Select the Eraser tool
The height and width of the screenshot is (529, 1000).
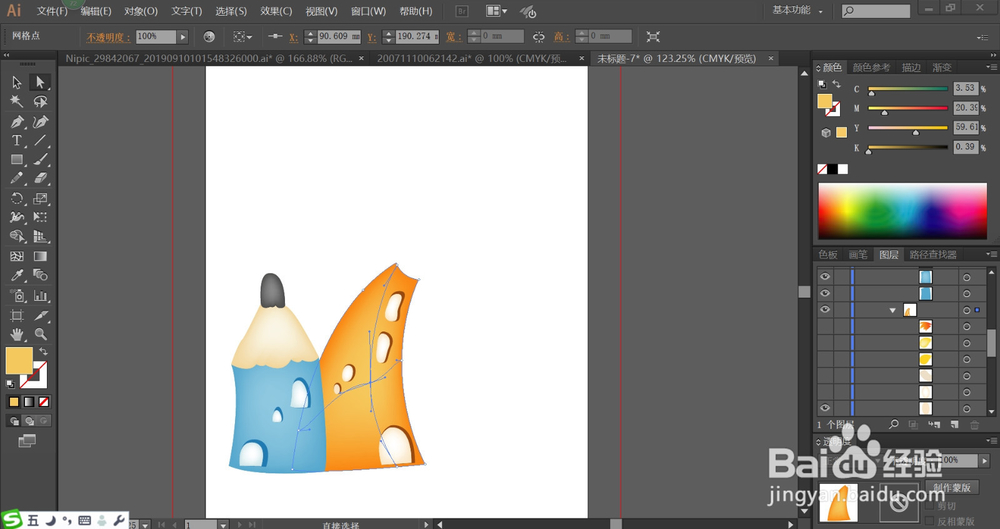(x=40, y=179)
